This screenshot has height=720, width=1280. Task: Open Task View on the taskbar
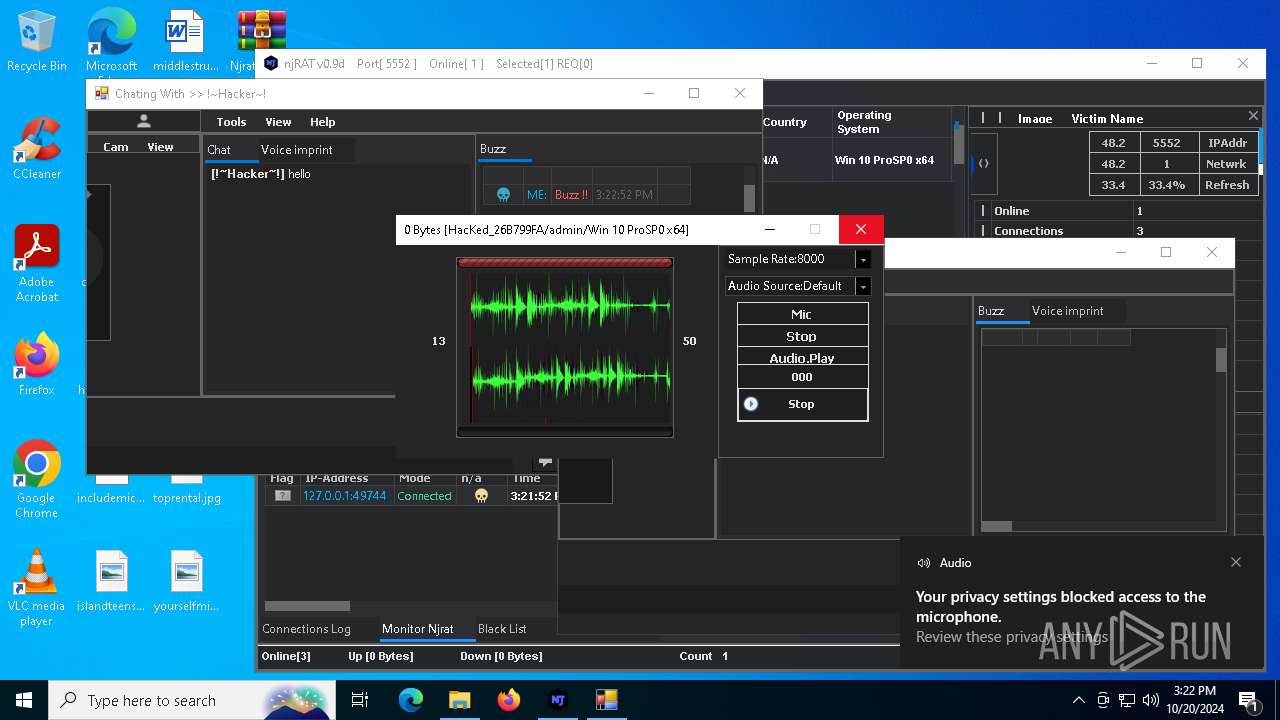(361, 700)
